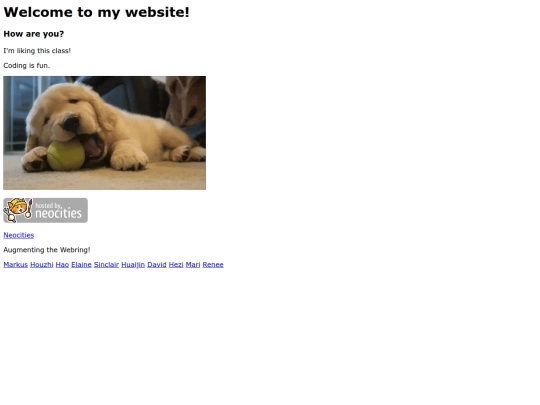The image size is (540, 405).
Task: Follow the Hao link
Action: (62, 264)
